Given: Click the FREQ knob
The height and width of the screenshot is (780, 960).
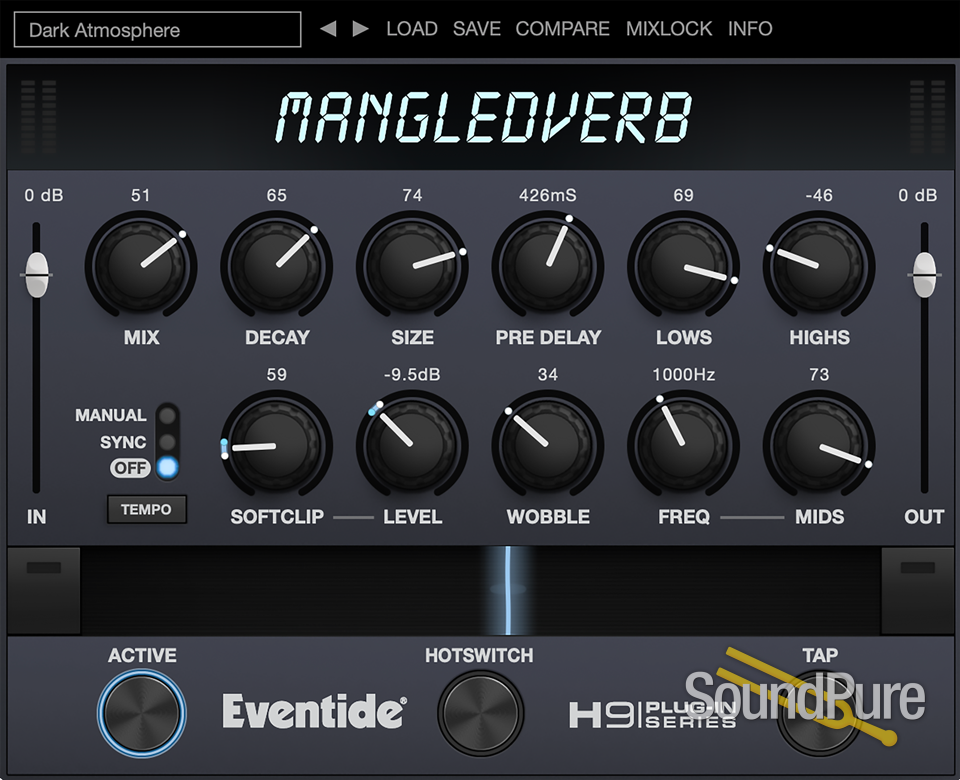Looking at the screenshot, I should pyautogui.click(x=684, y=444).
